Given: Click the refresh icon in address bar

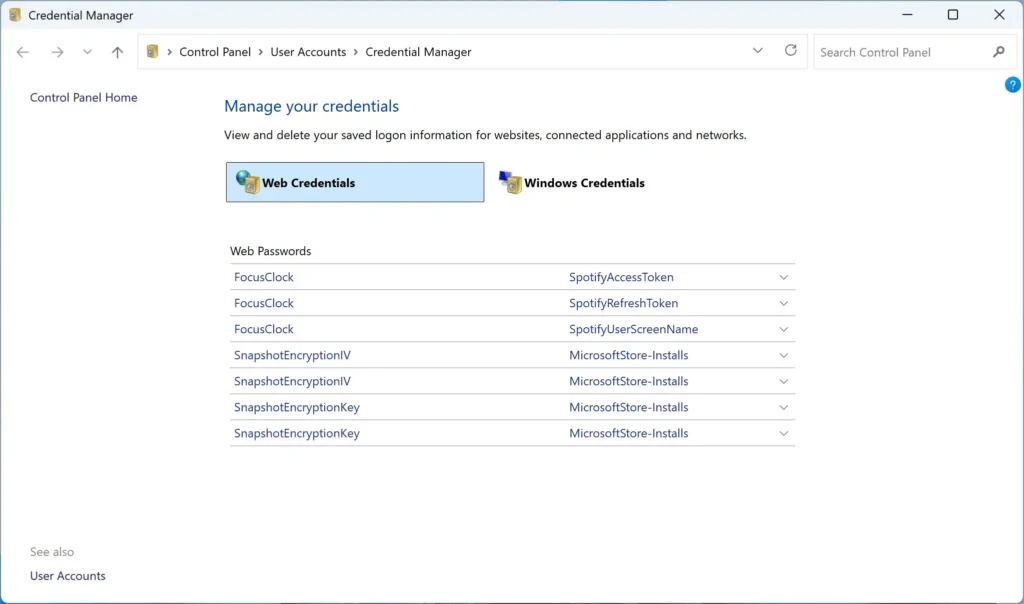Looking at the screenshot, I should point(790,50).
